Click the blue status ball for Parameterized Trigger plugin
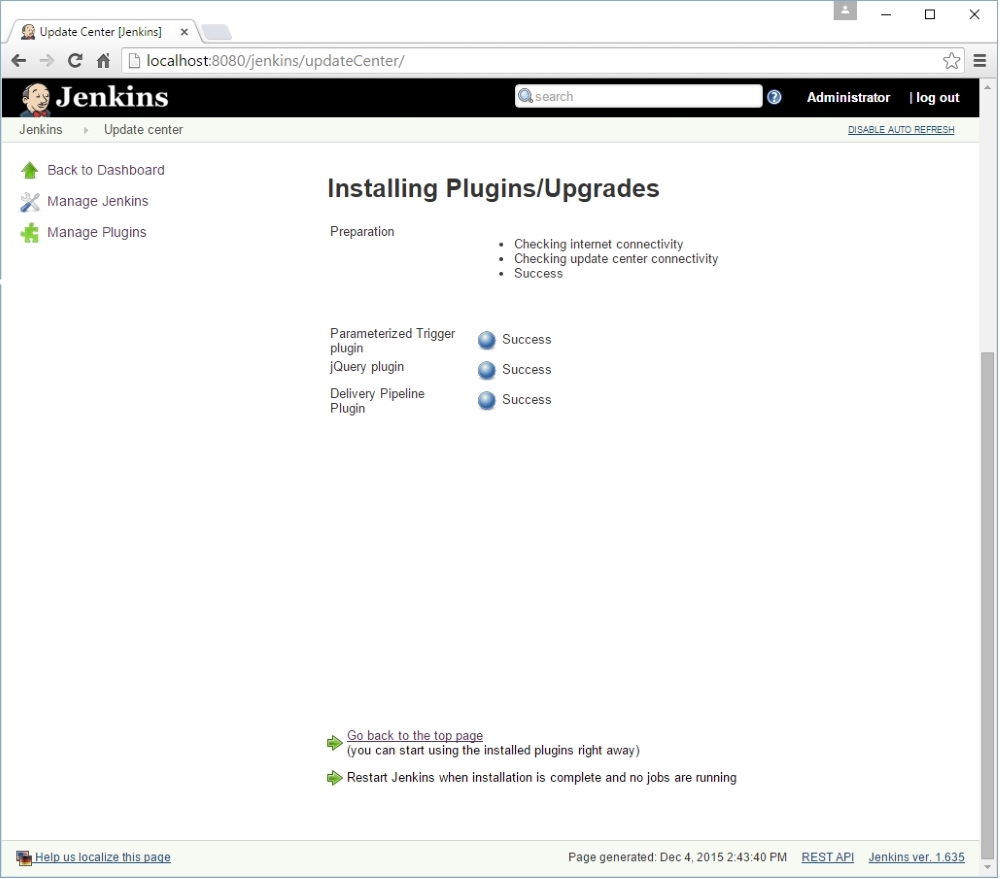 click(487, 340)
